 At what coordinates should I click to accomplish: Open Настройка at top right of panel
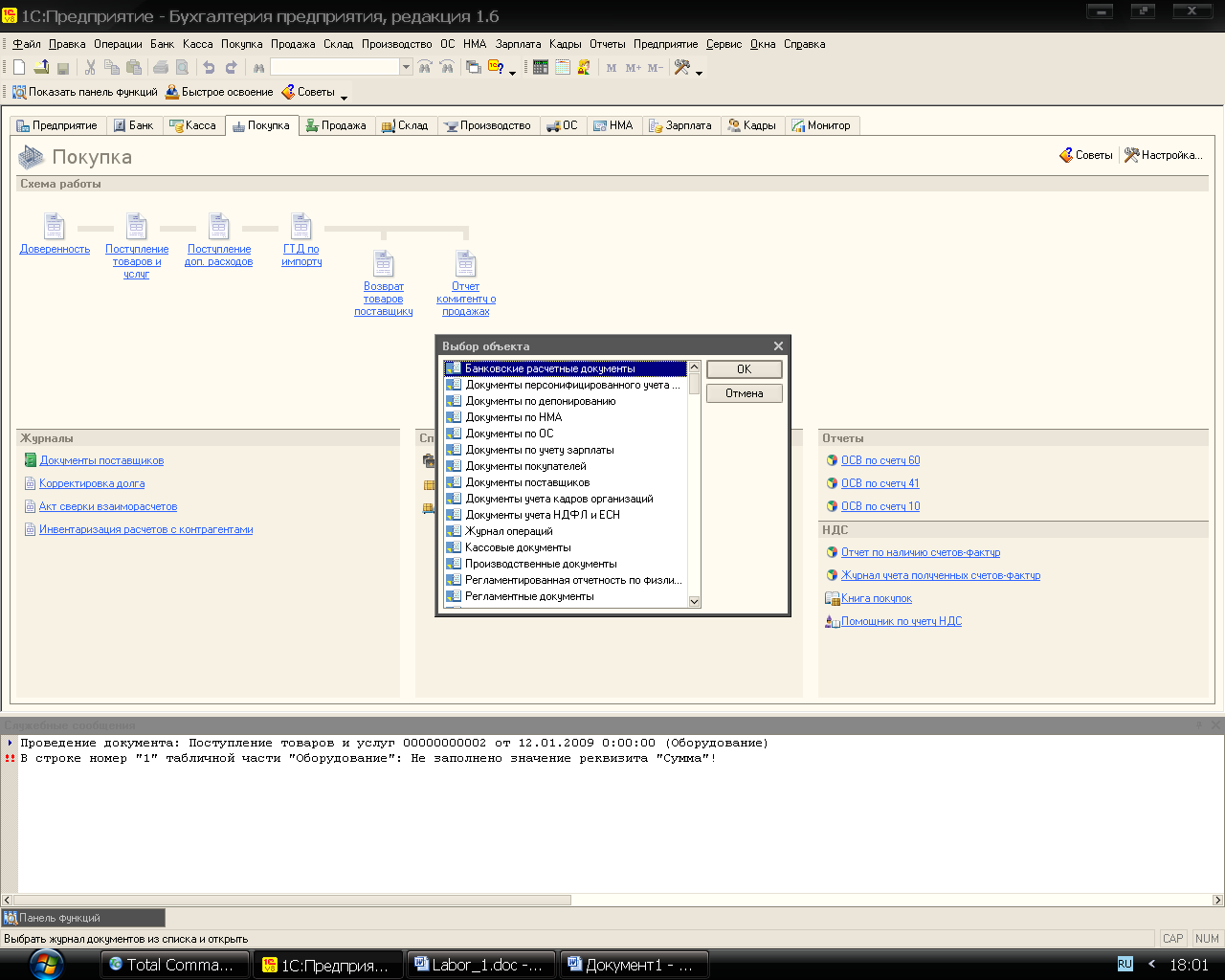click(1163, 155)
